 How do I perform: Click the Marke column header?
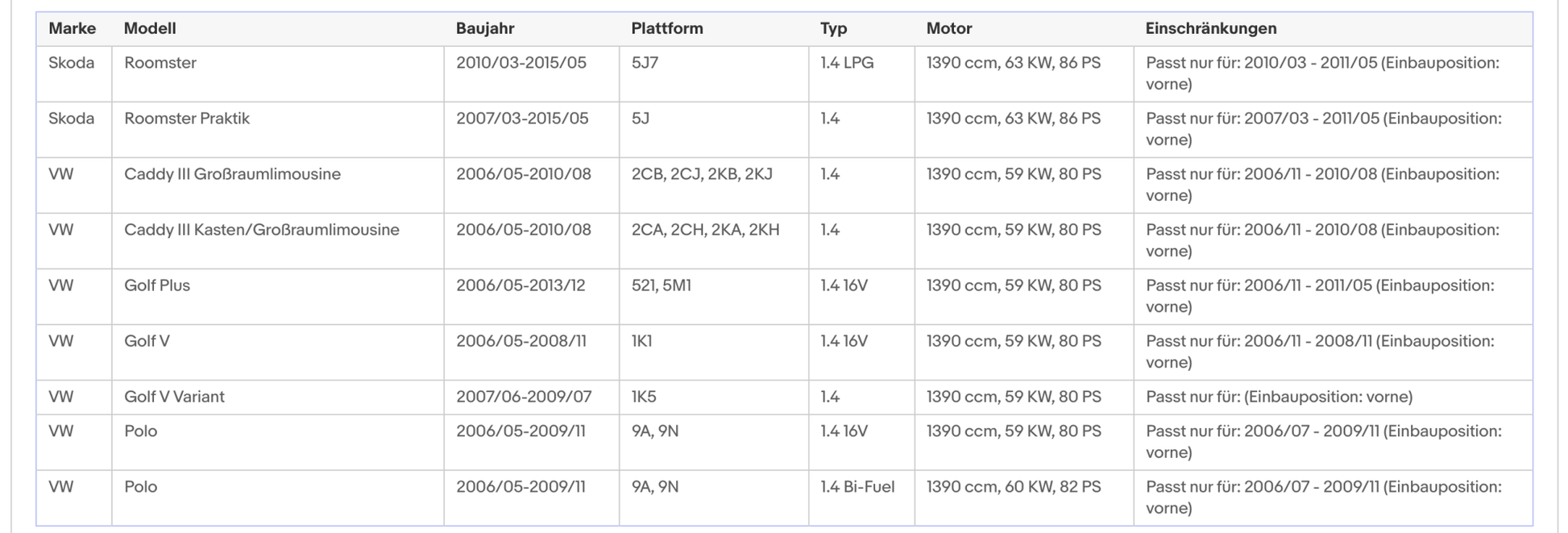pos(72,29)
